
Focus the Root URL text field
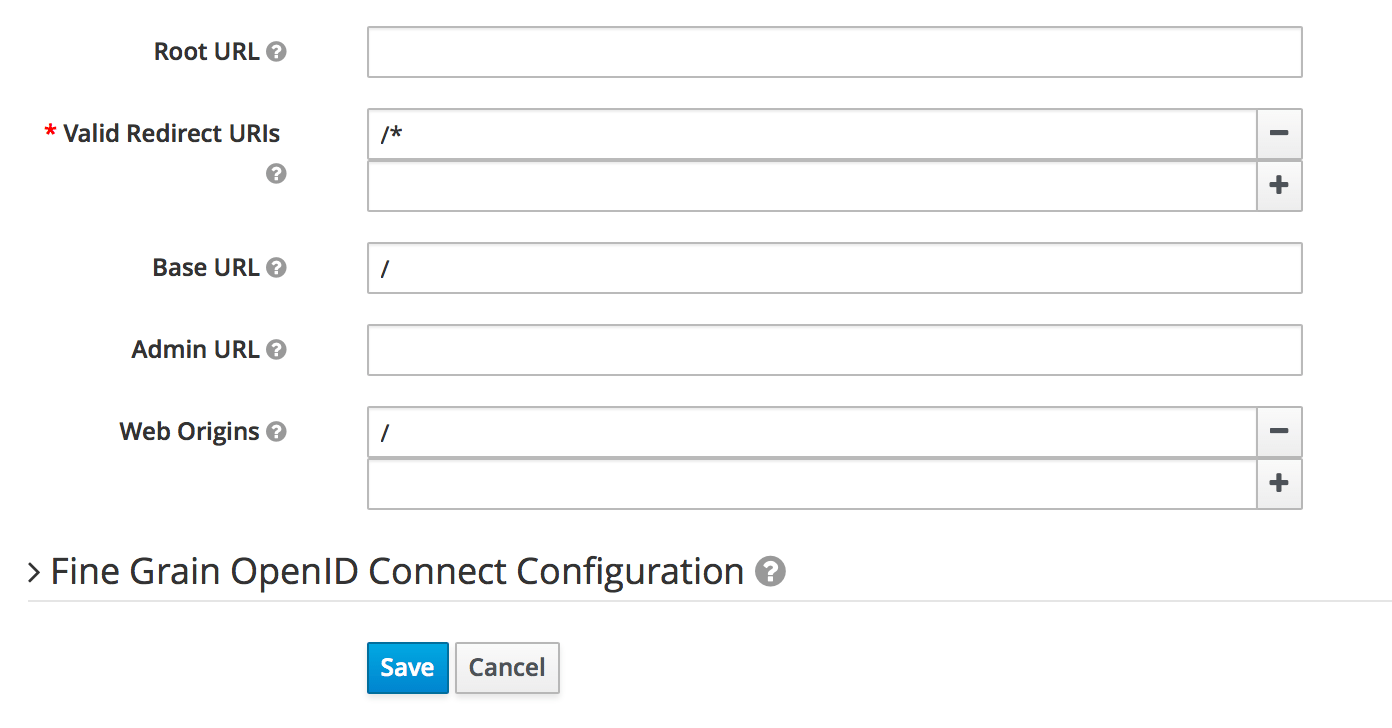click(835, 52)
